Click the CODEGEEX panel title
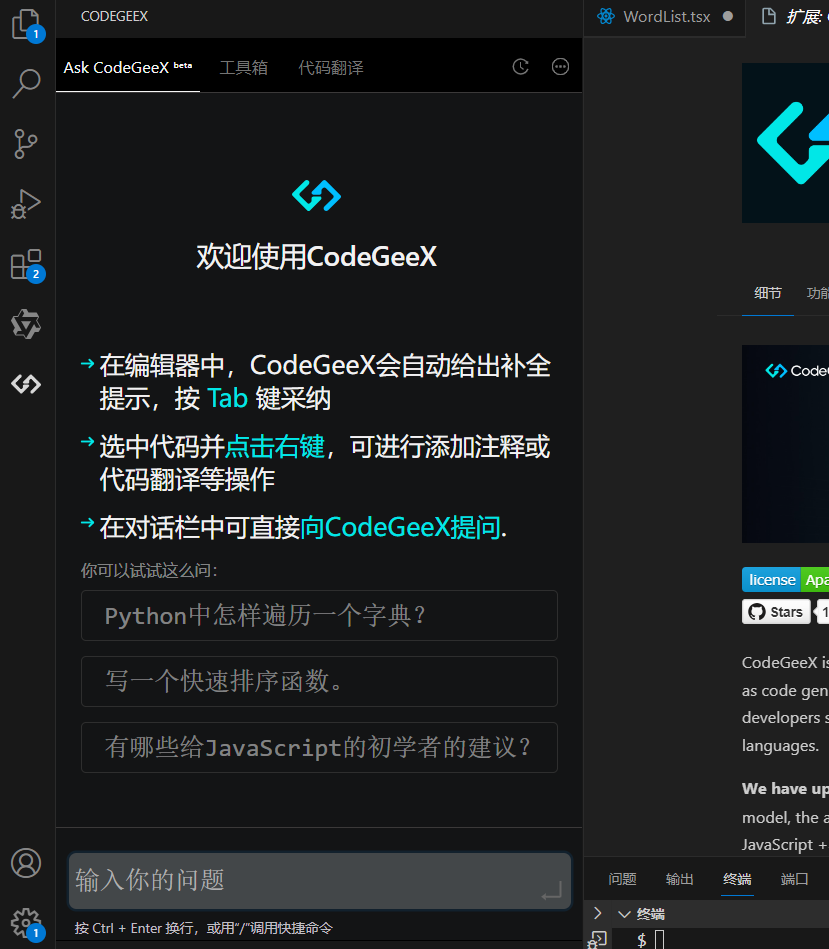The image size is (829, 949). (x=114, y=16)
